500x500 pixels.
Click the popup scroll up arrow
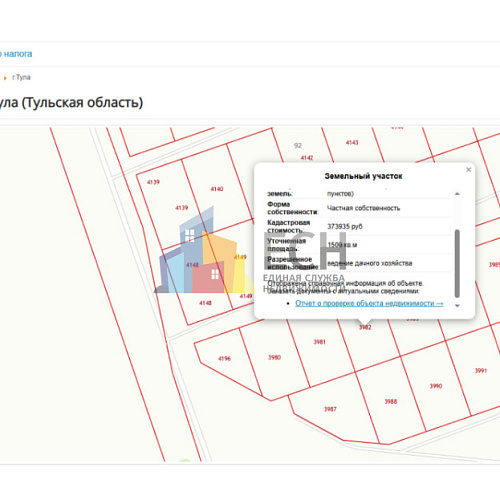tap(457, 194)
